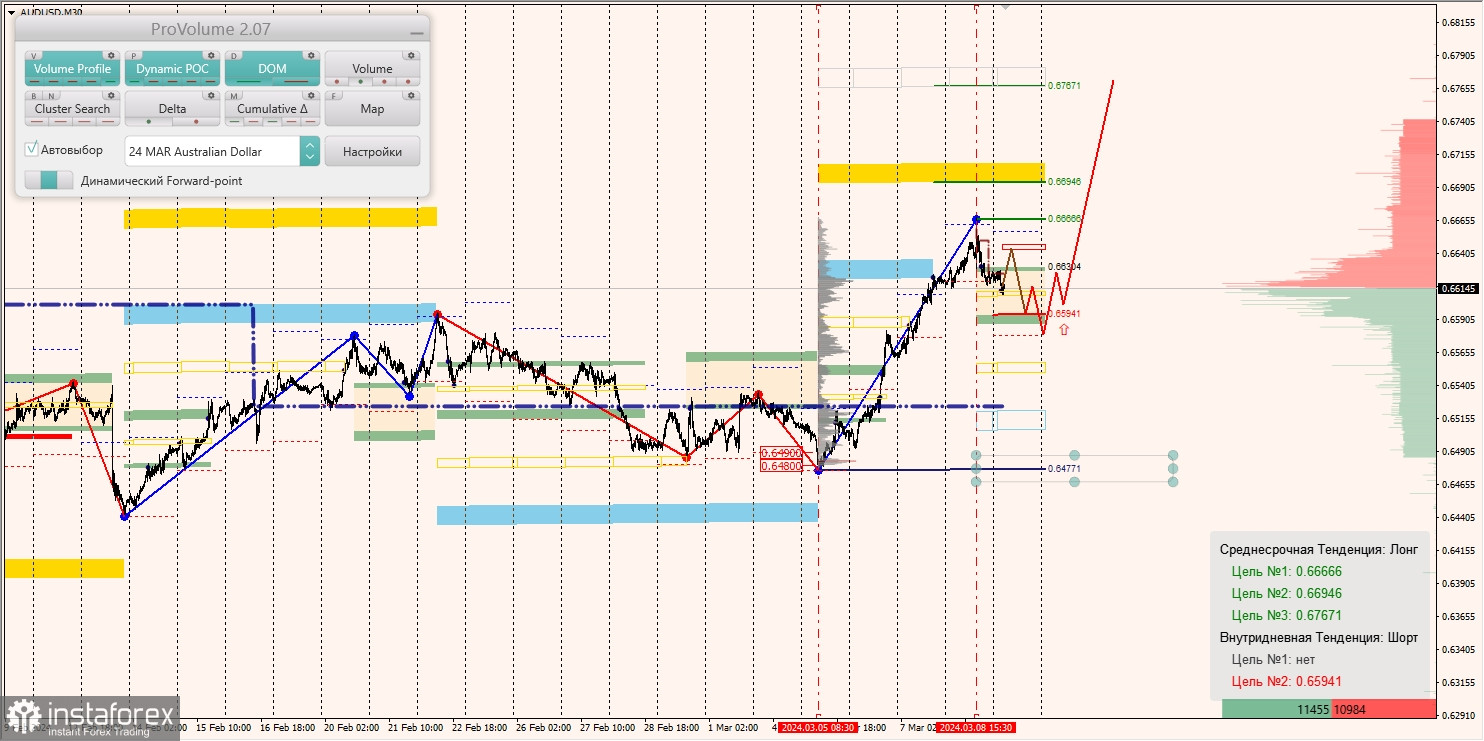The width and height of the screenshot is (1484, 741).
Task: Click 'Цель №1: нет' line
Action: click(x=1273, y=660)
